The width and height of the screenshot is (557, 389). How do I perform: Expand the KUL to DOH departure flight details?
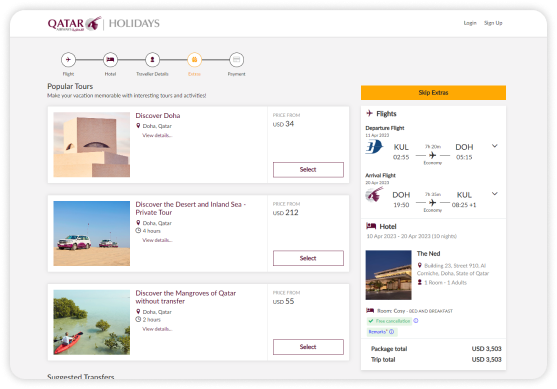click(x=494, y=146)
